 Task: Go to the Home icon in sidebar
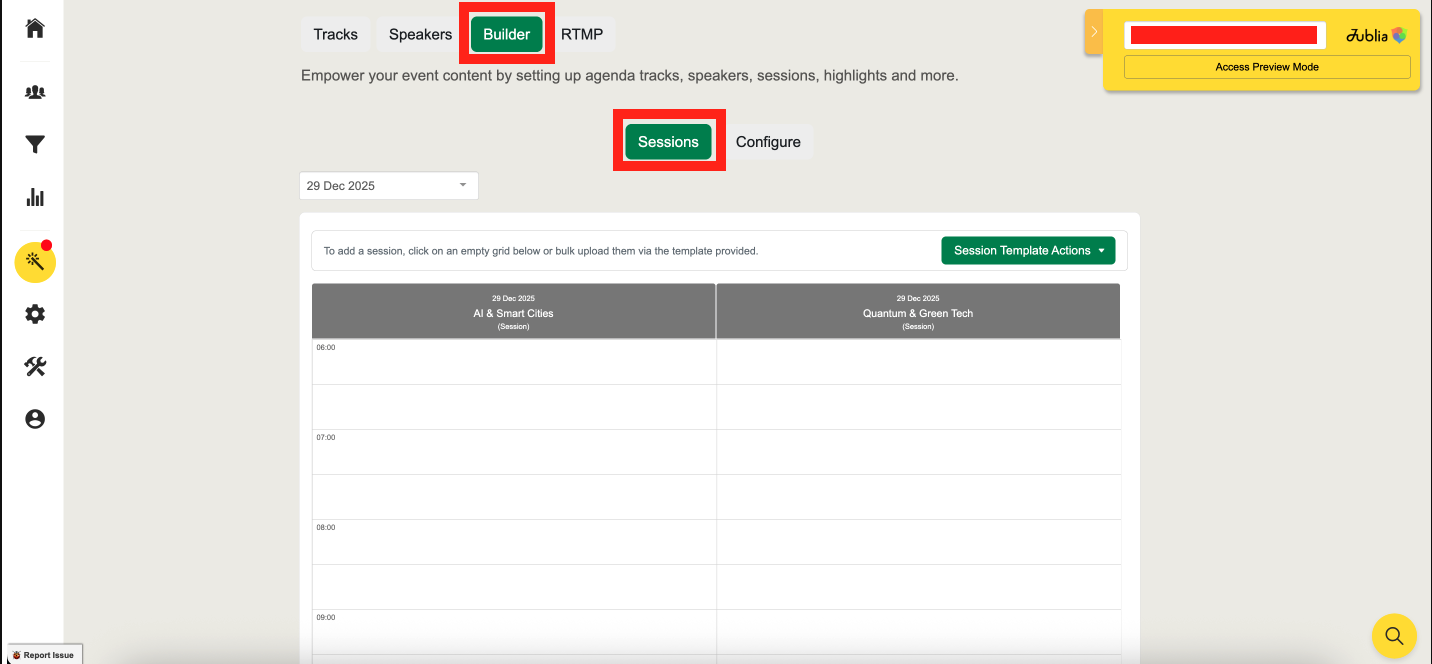(x=35, y=28)
